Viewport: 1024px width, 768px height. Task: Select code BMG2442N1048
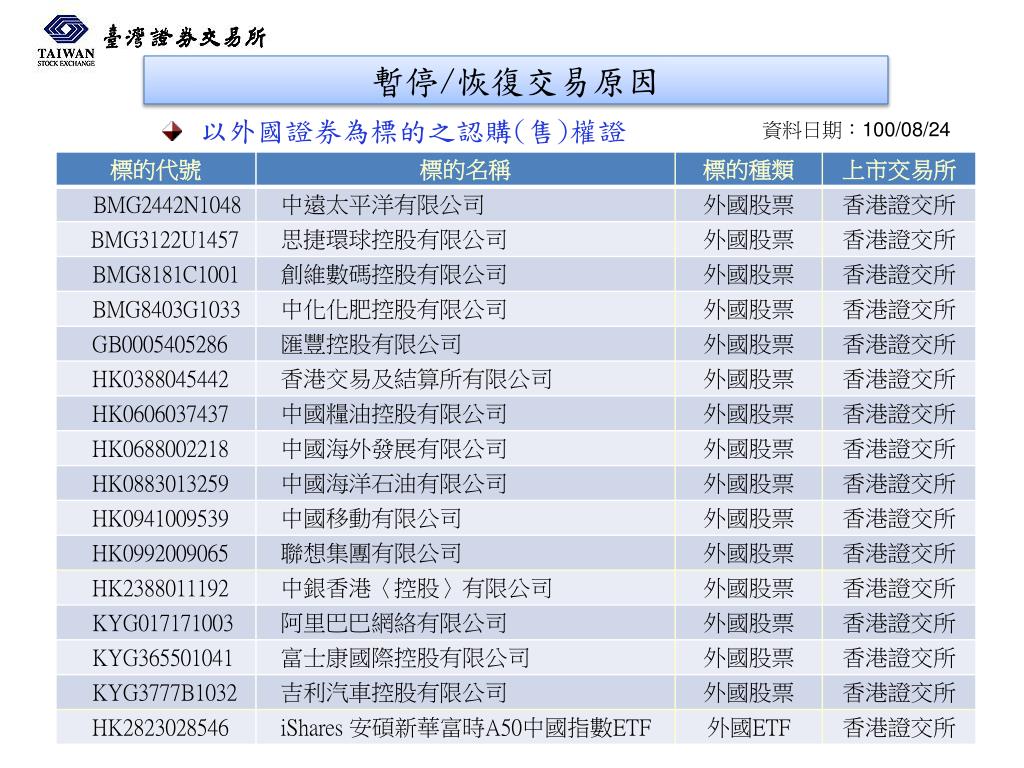pos(167,205)
